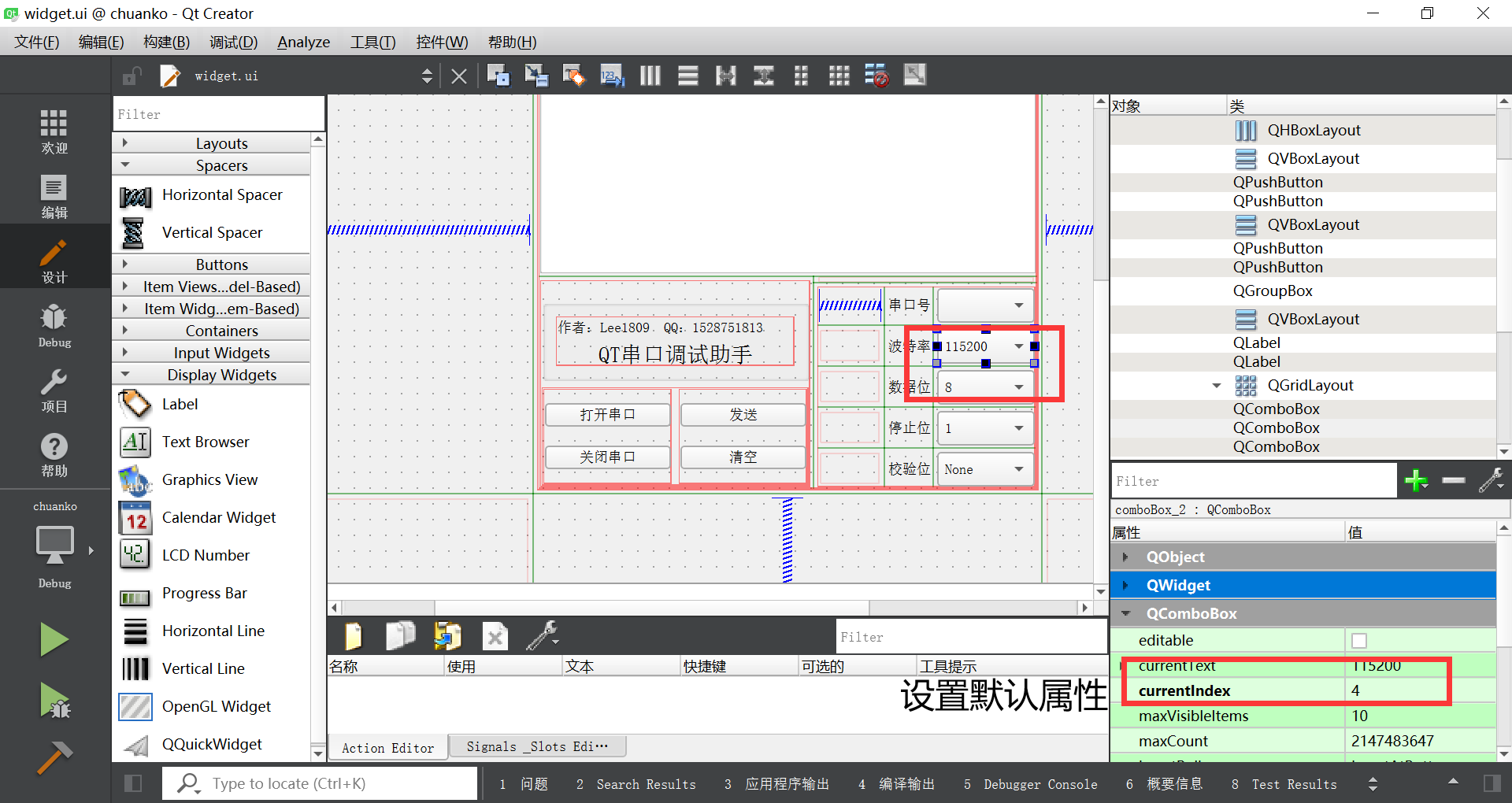Click the Lay Out Vertically toolbar icon

[x=687, y=75]
